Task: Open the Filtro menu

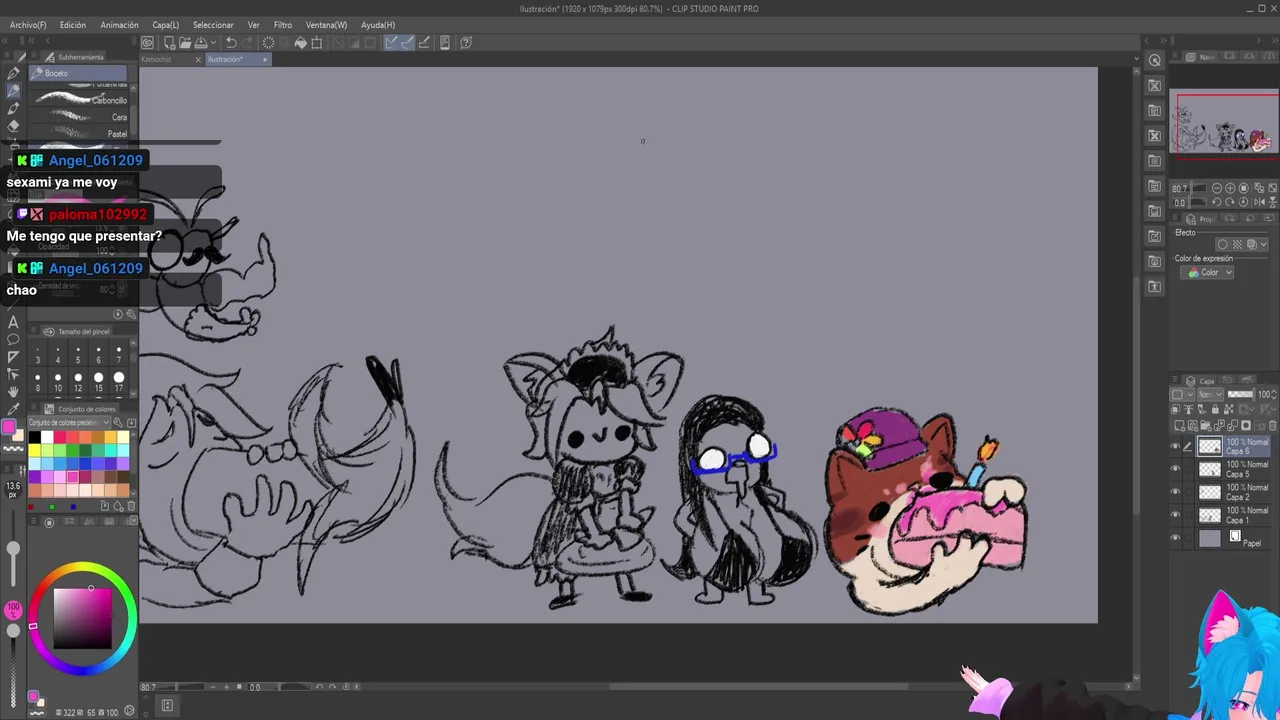Action: (x=283, y=25)
